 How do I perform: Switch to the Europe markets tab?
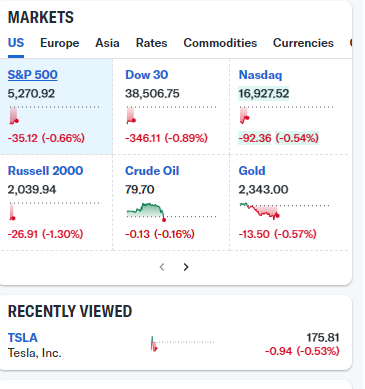tap(60, 43)
